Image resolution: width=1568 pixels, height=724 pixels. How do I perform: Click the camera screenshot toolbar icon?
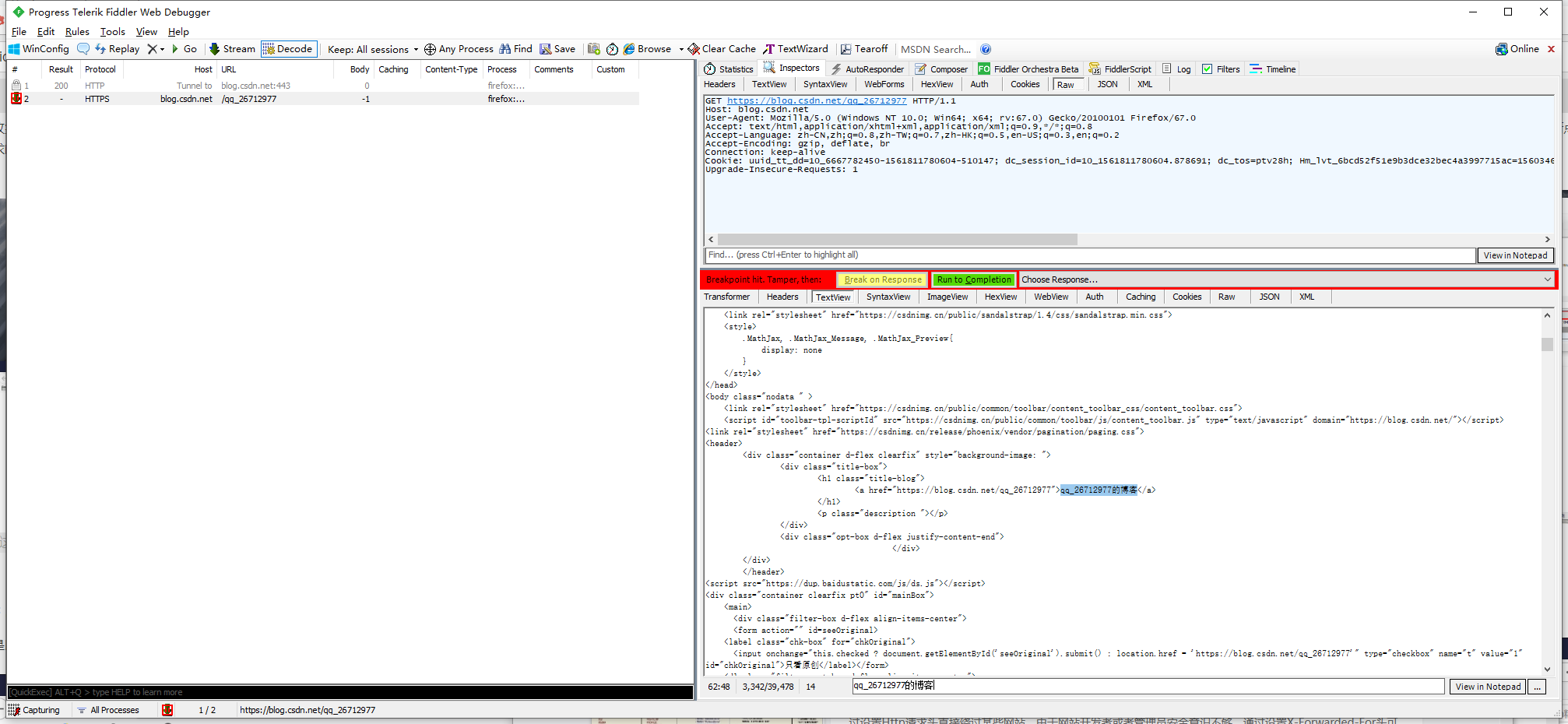tap(594, 49)
